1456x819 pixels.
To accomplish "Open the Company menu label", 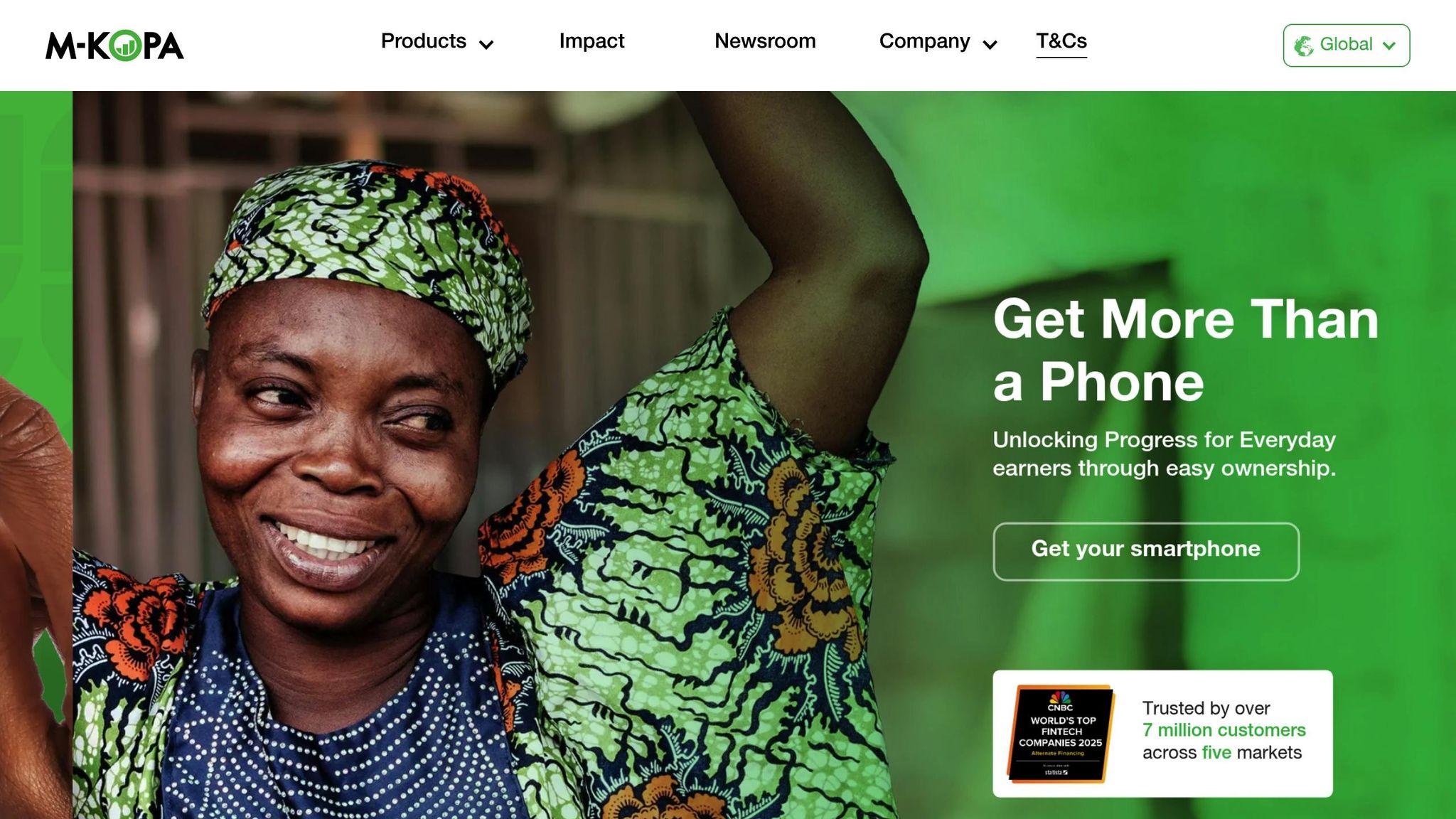I will pyautogui.click(x=924, y=41).
